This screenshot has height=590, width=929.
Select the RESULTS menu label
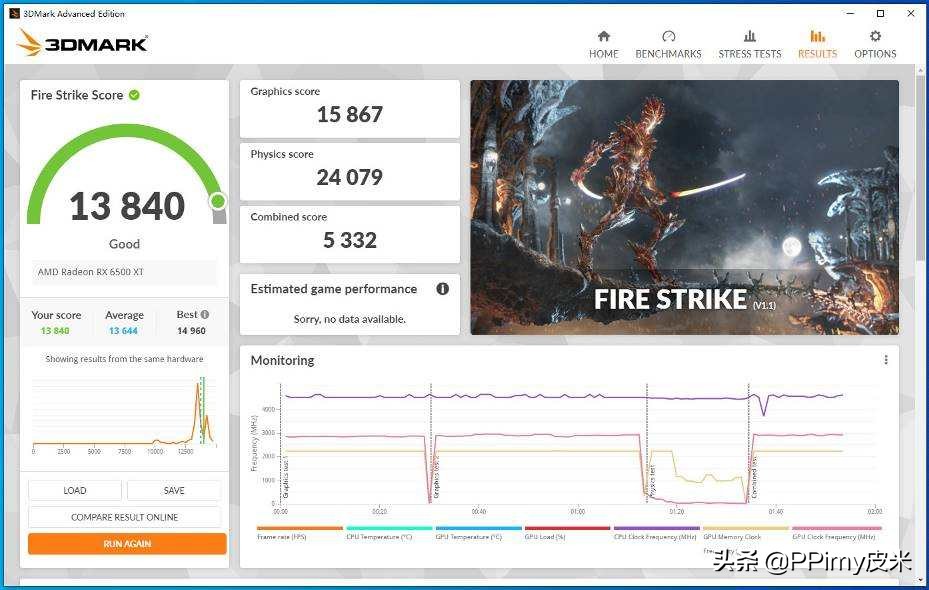point(818,54)
